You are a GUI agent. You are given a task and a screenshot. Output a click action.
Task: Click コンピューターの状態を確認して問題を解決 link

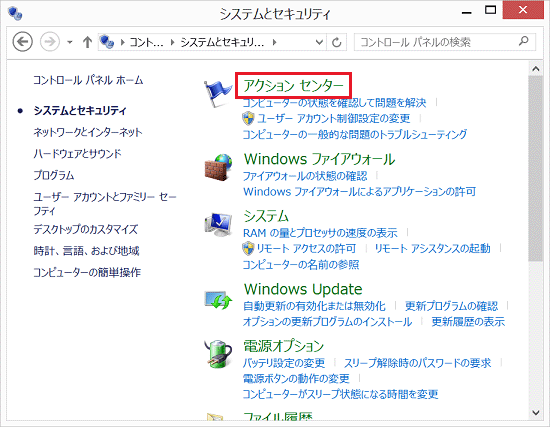tap(334, 103)
